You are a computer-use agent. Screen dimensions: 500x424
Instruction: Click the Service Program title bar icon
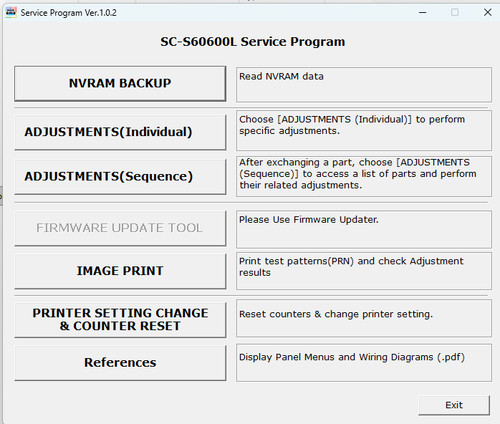(11, 13)
